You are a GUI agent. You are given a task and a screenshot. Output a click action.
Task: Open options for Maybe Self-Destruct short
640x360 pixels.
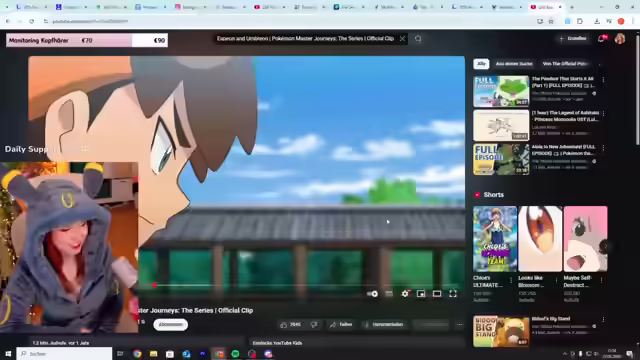pyautogui.click(x=602, y=280)
